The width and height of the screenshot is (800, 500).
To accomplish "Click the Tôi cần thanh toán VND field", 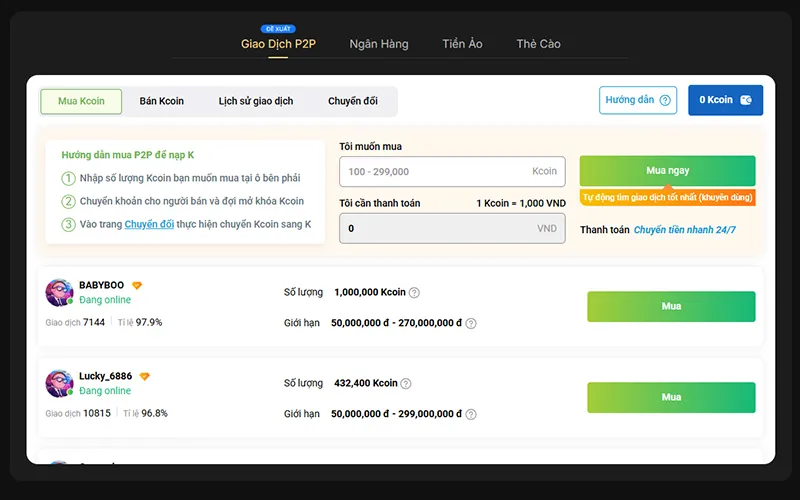I will (x=452, y=228).
